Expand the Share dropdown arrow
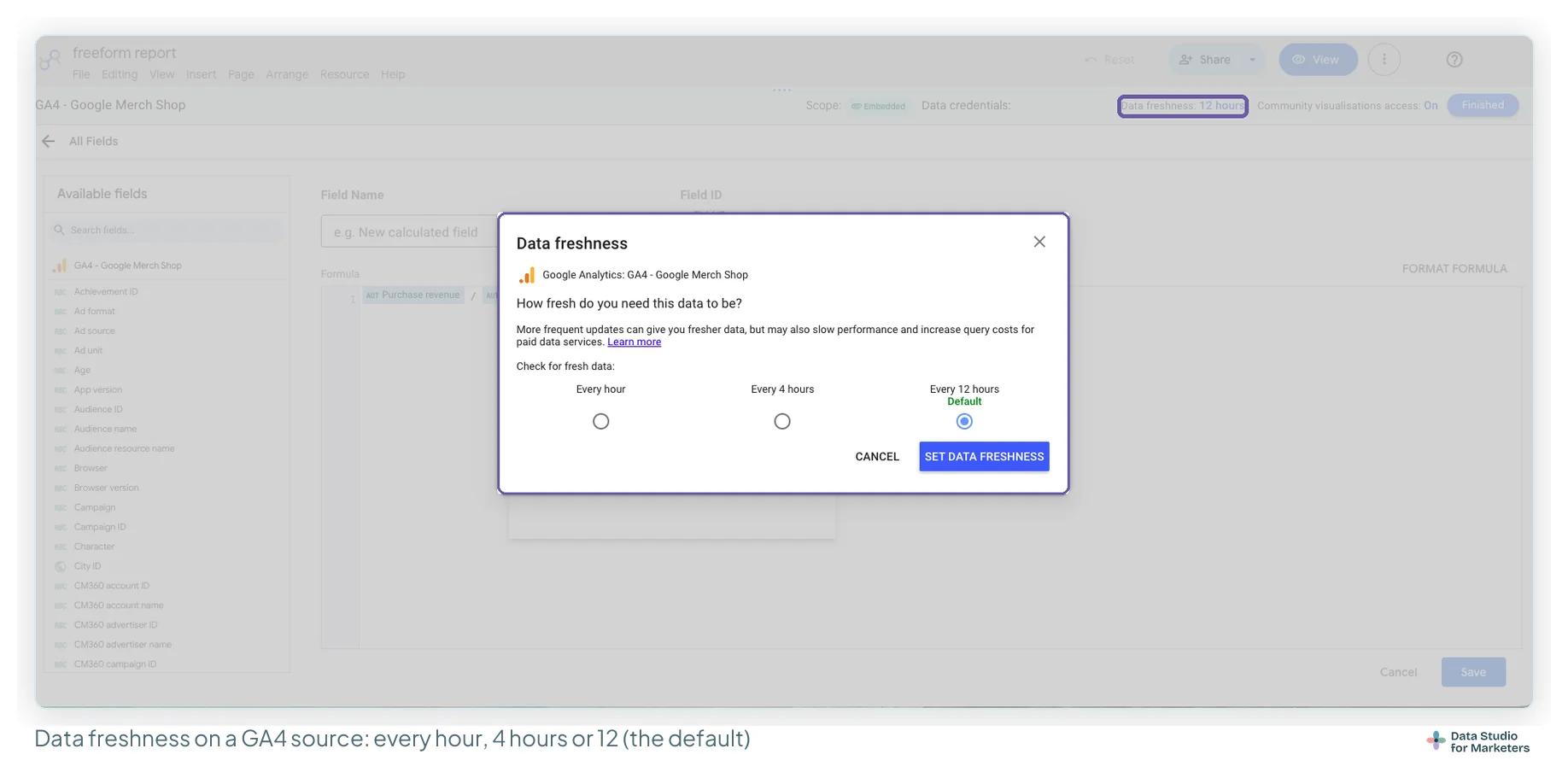 [1252, 60]
